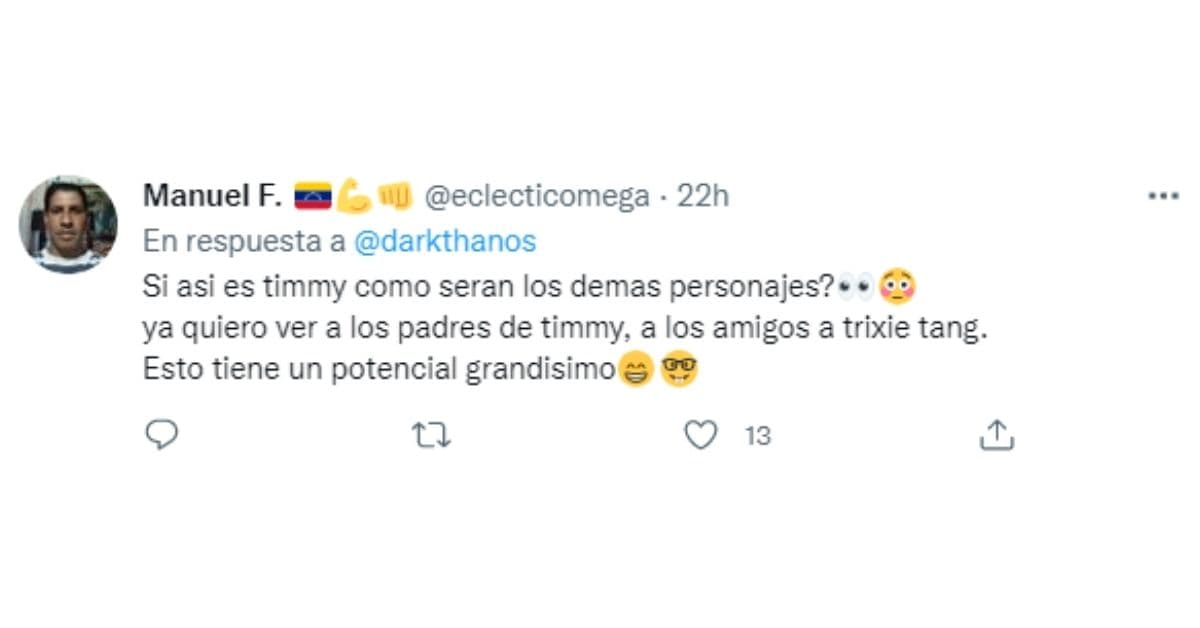Click the like count showing 13
The height and width of the screenshot is (628, 1200).
click(758, 435)
